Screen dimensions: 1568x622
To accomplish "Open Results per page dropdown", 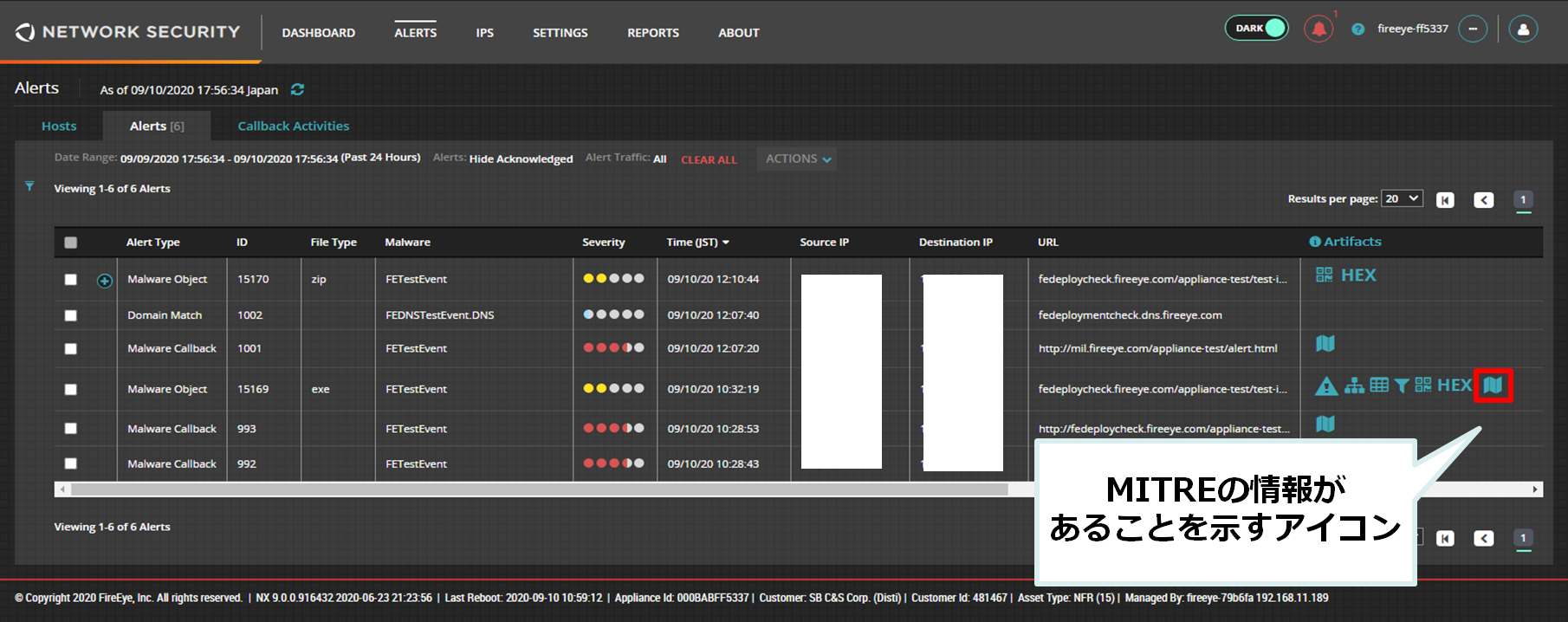I will click(1402, 198).
